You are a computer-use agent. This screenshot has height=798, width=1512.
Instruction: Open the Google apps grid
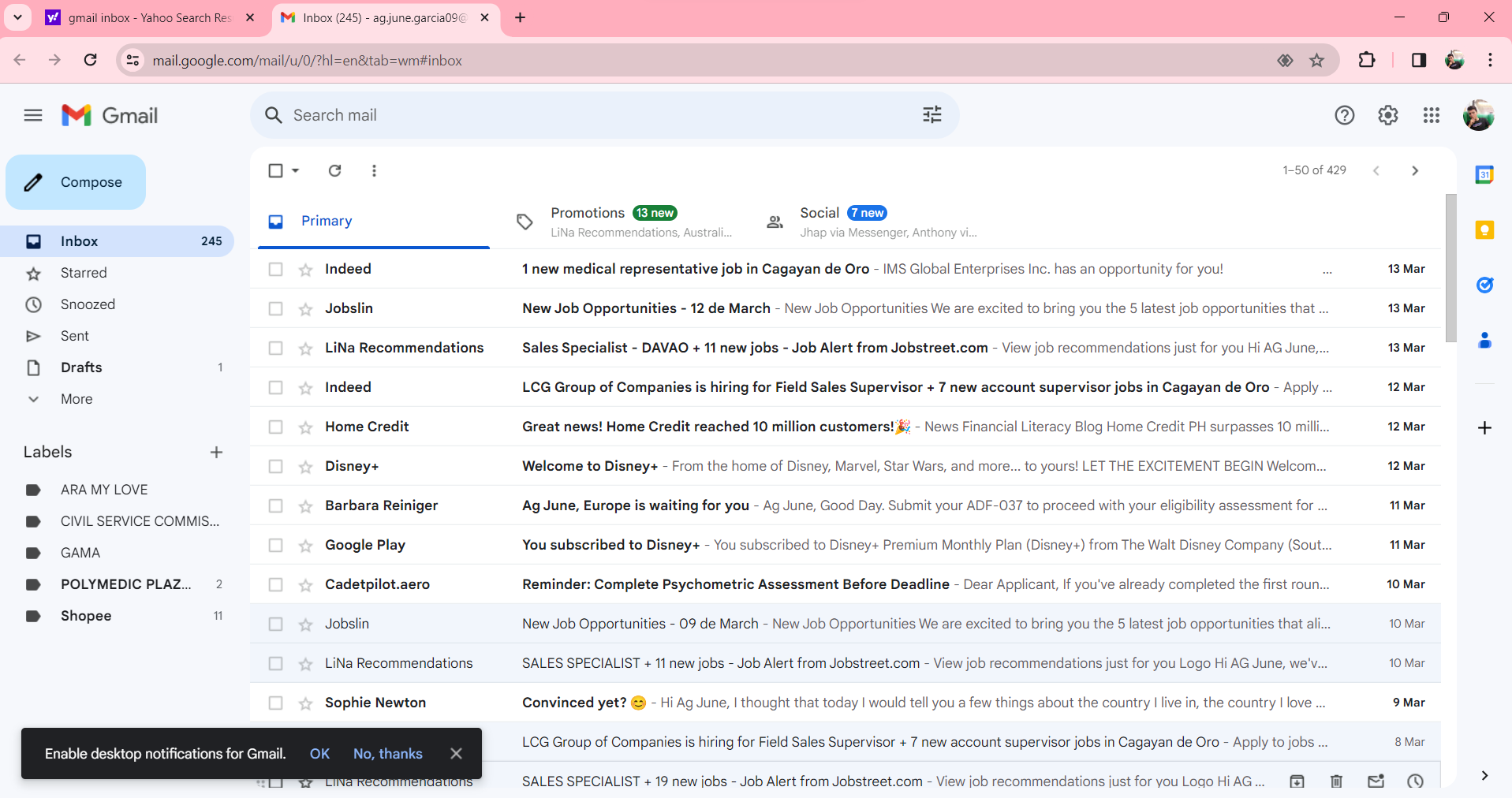pos(1432,116)
